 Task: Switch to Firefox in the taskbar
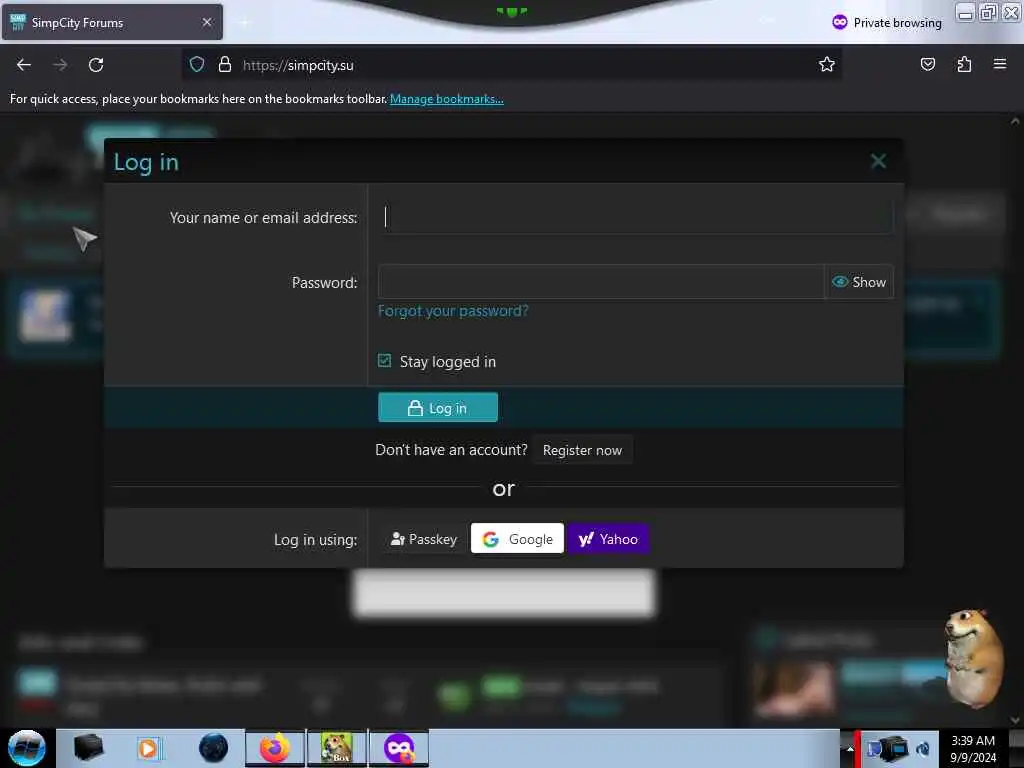click(275, 748)
